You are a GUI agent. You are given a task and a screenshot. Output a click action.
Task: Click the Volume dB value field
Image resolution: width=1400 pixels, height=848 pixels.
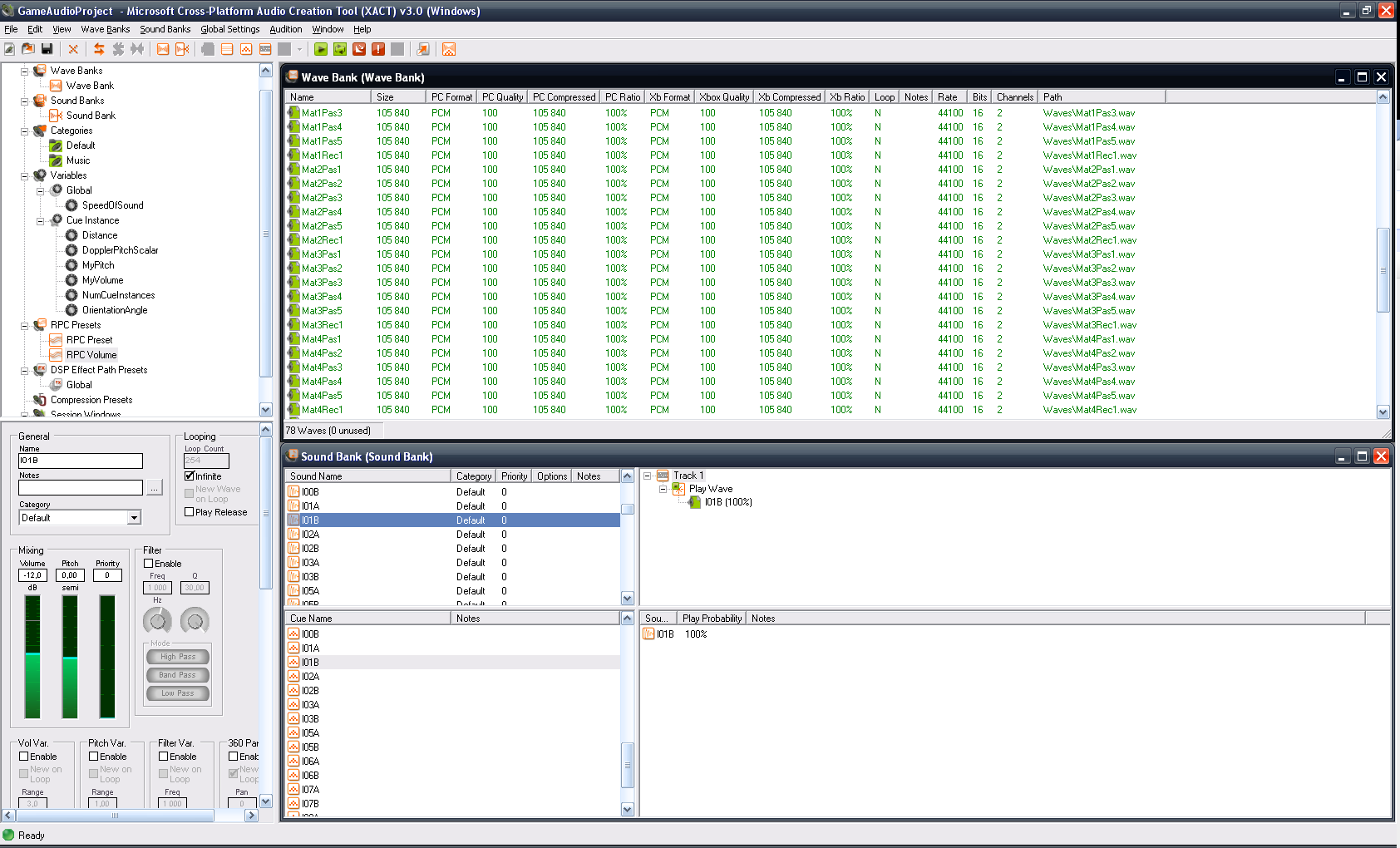pyautogui.click(x=32, y=575)
